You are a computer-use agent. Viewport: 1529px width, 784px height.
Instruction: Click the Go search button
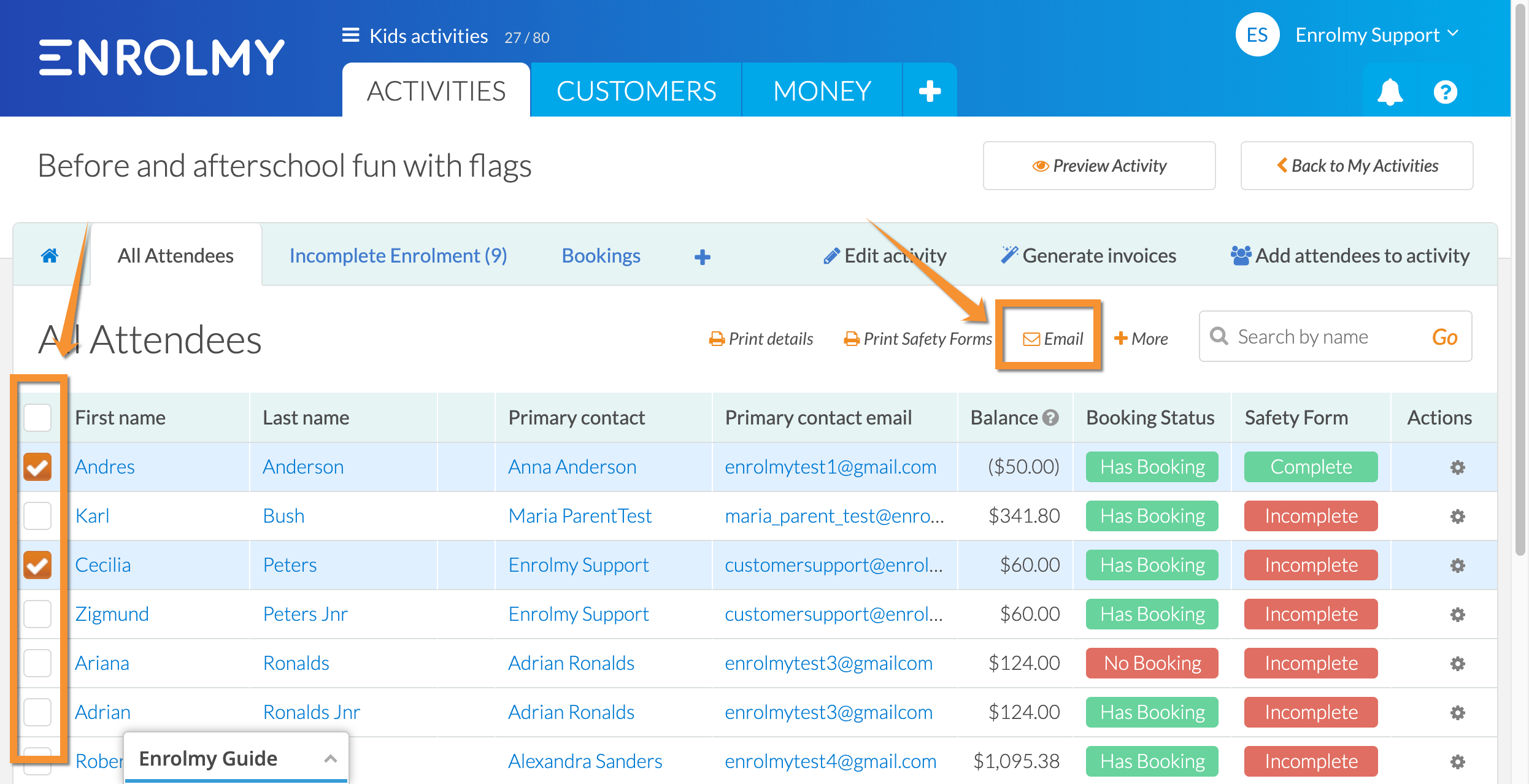[1444, 337]
